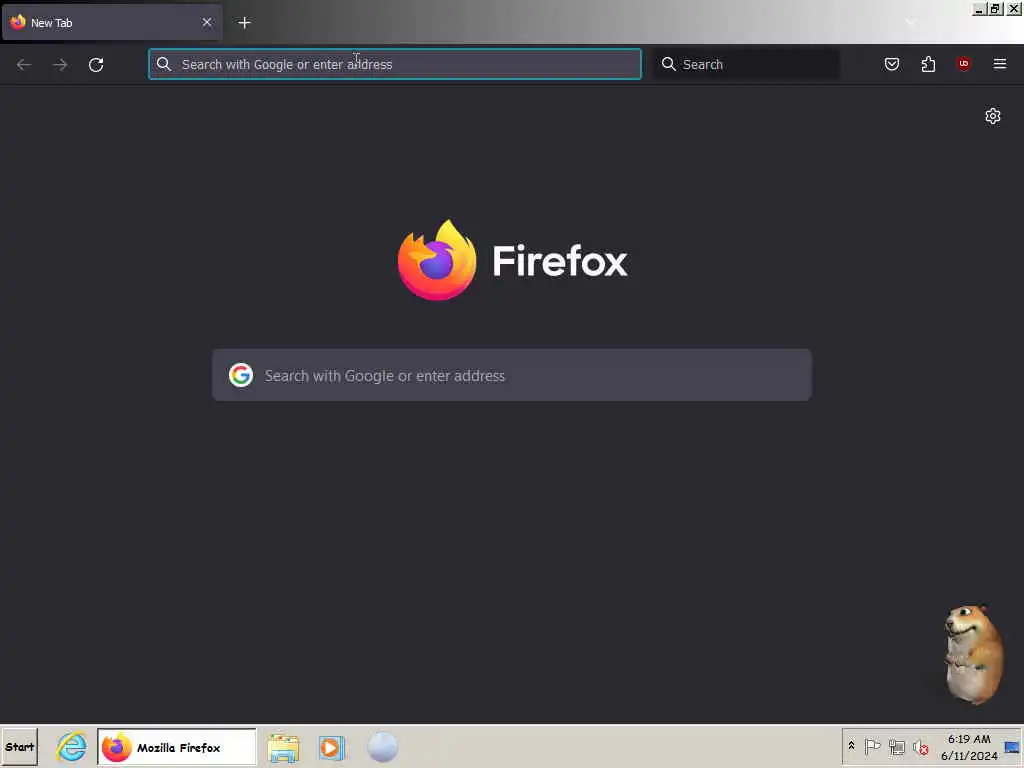Launch Internet Explorer from taskbar
Image resolution: width=1024 pixels, height=768 pixels.
coord(71,747)
